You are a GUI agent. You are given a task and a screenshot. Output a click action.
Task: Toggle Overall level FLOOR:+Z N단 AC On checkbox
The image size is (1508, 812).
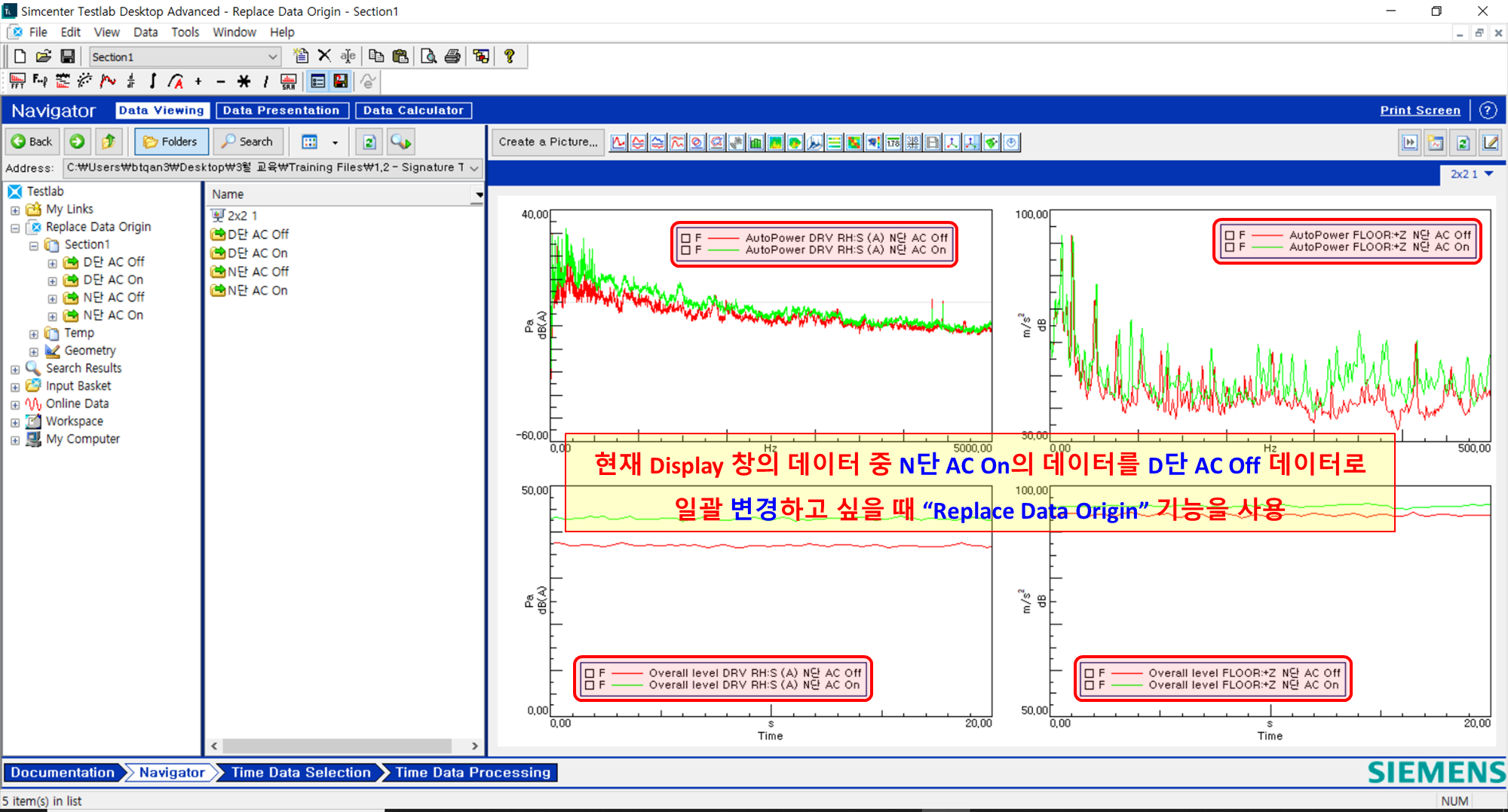tap(1089, 685)
